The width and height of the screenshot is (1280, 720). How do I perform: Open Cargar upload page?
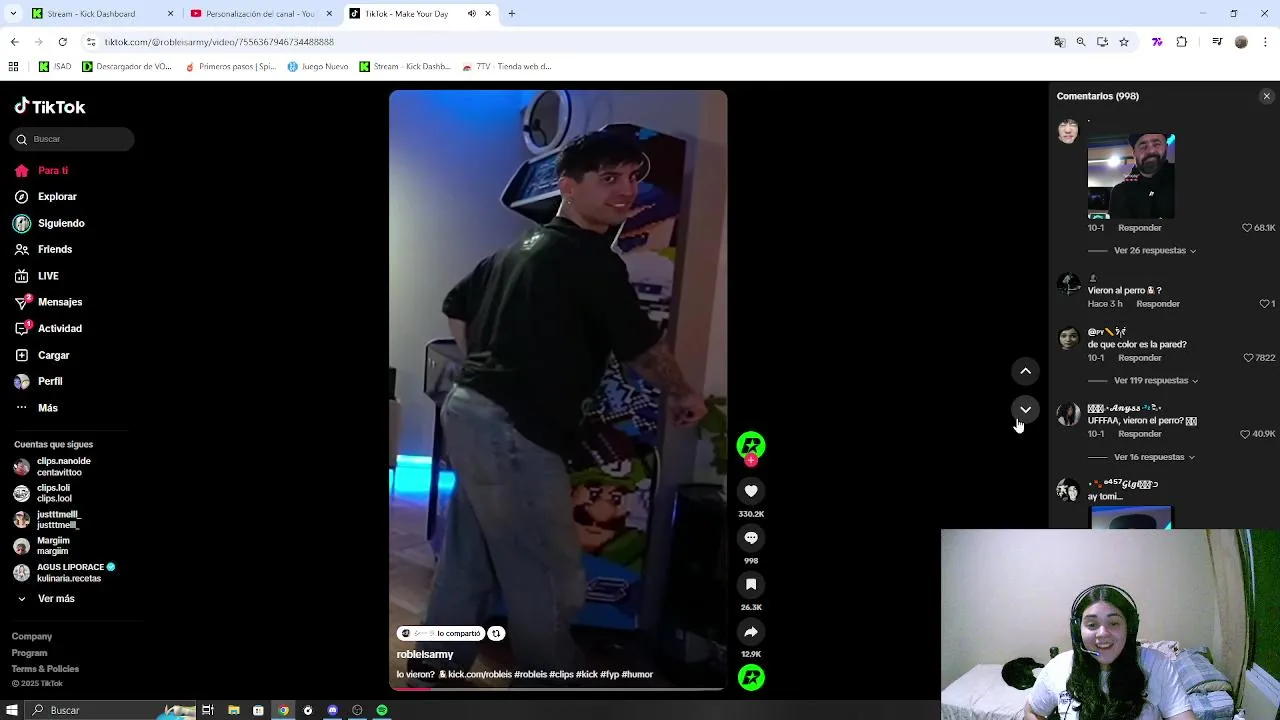coord(42,355)
